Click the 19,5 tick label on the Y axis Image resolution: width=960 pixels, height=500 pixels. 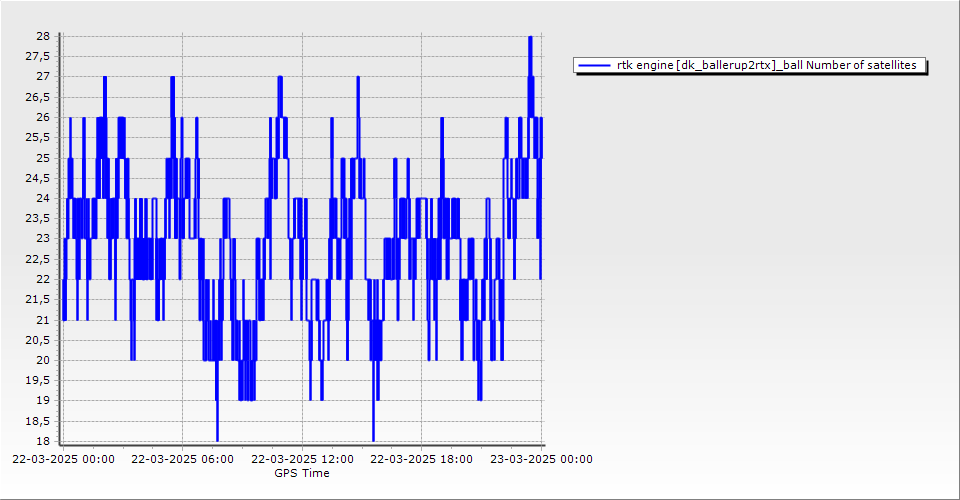pyautogui.click(x=37, y=380)
